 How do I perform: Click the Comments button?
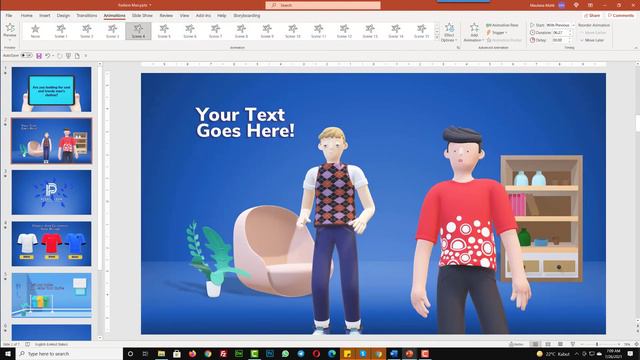coord(620,16)
